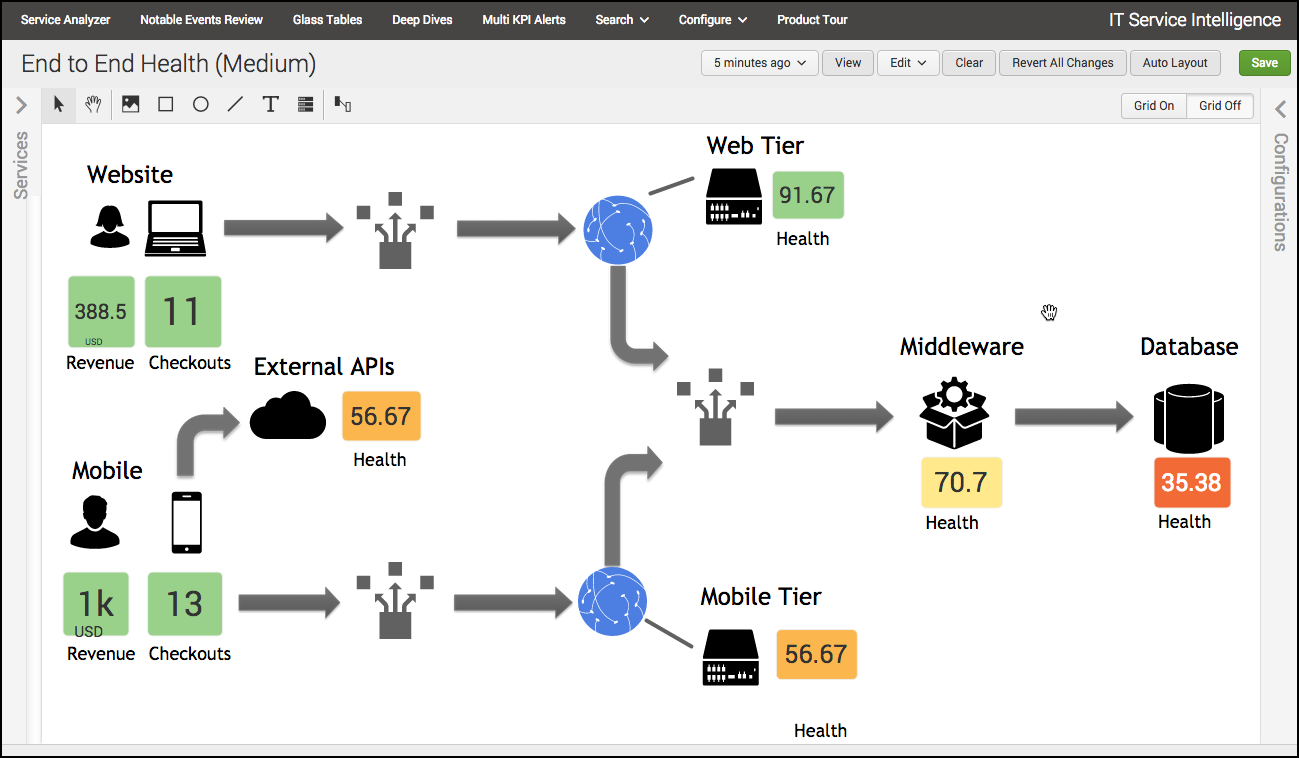Screen dimensions: 1299x758
Task: Open the ad hoc search widget tool
Action: tap(304, 104)
